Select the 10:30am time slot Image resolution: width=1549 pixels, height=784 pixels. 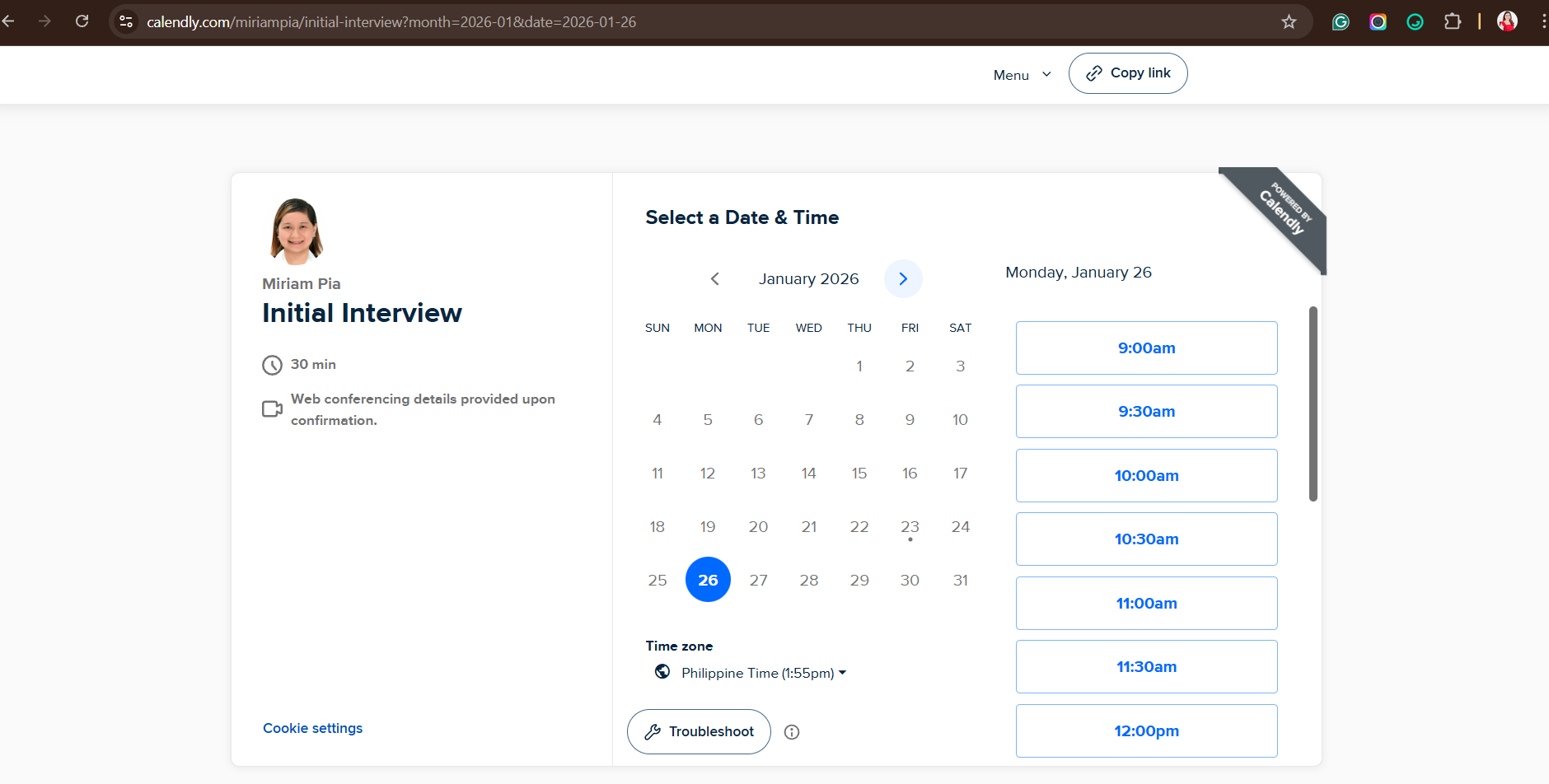coord(1146,539)
